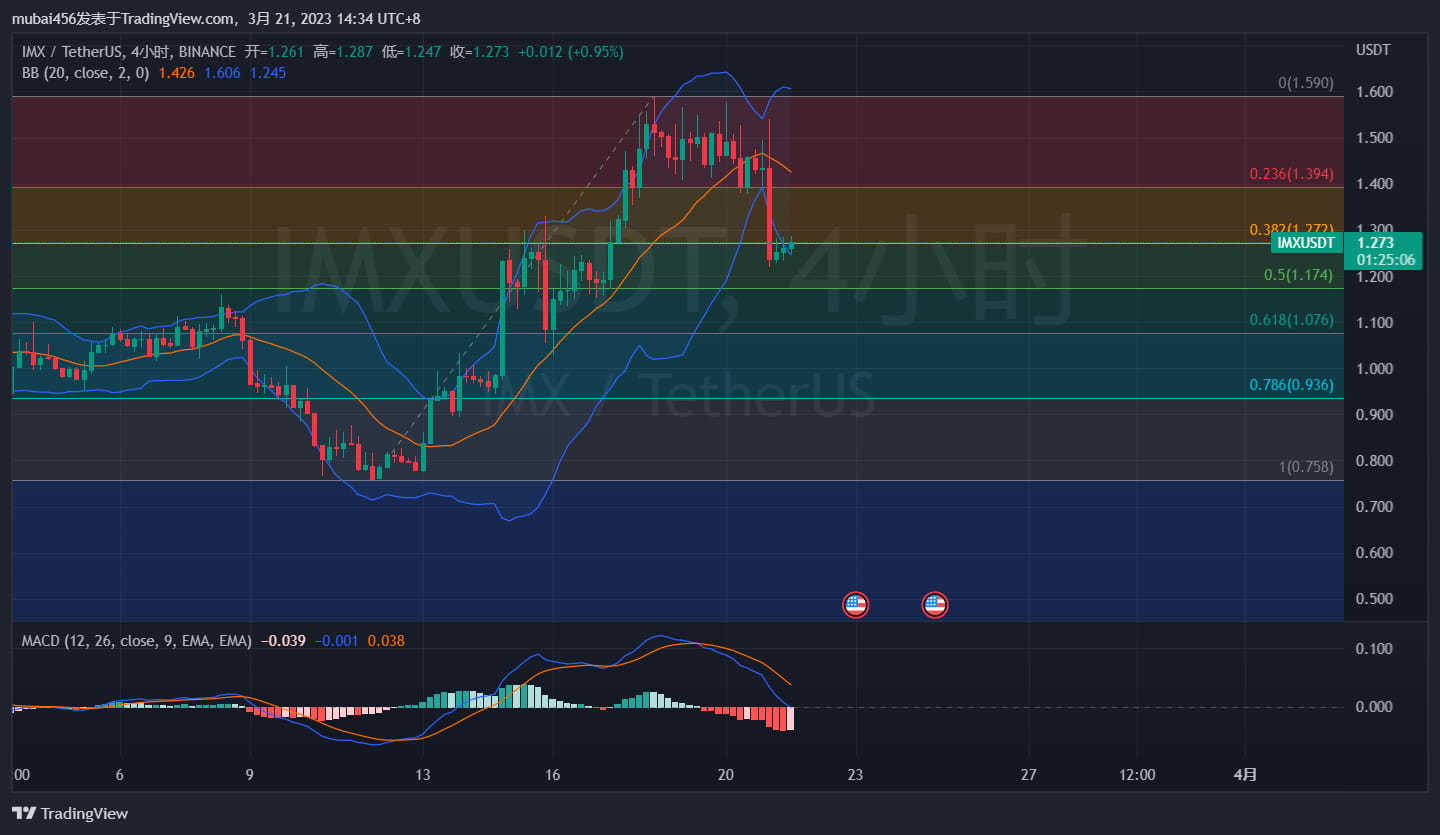Click the mubai456 TradingView attribution link

(x=120, y=17)
